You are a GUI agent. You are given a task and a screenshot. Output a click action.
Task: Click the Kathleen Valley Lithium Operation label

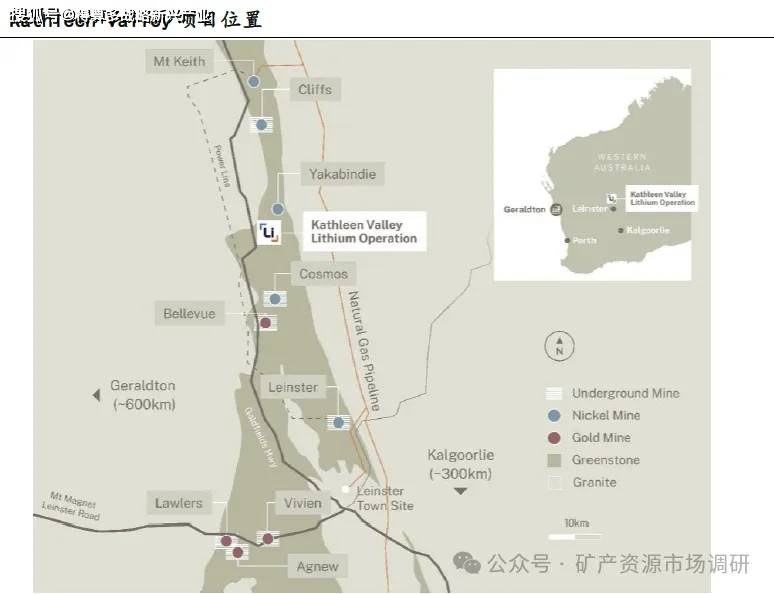coord(364,232)
